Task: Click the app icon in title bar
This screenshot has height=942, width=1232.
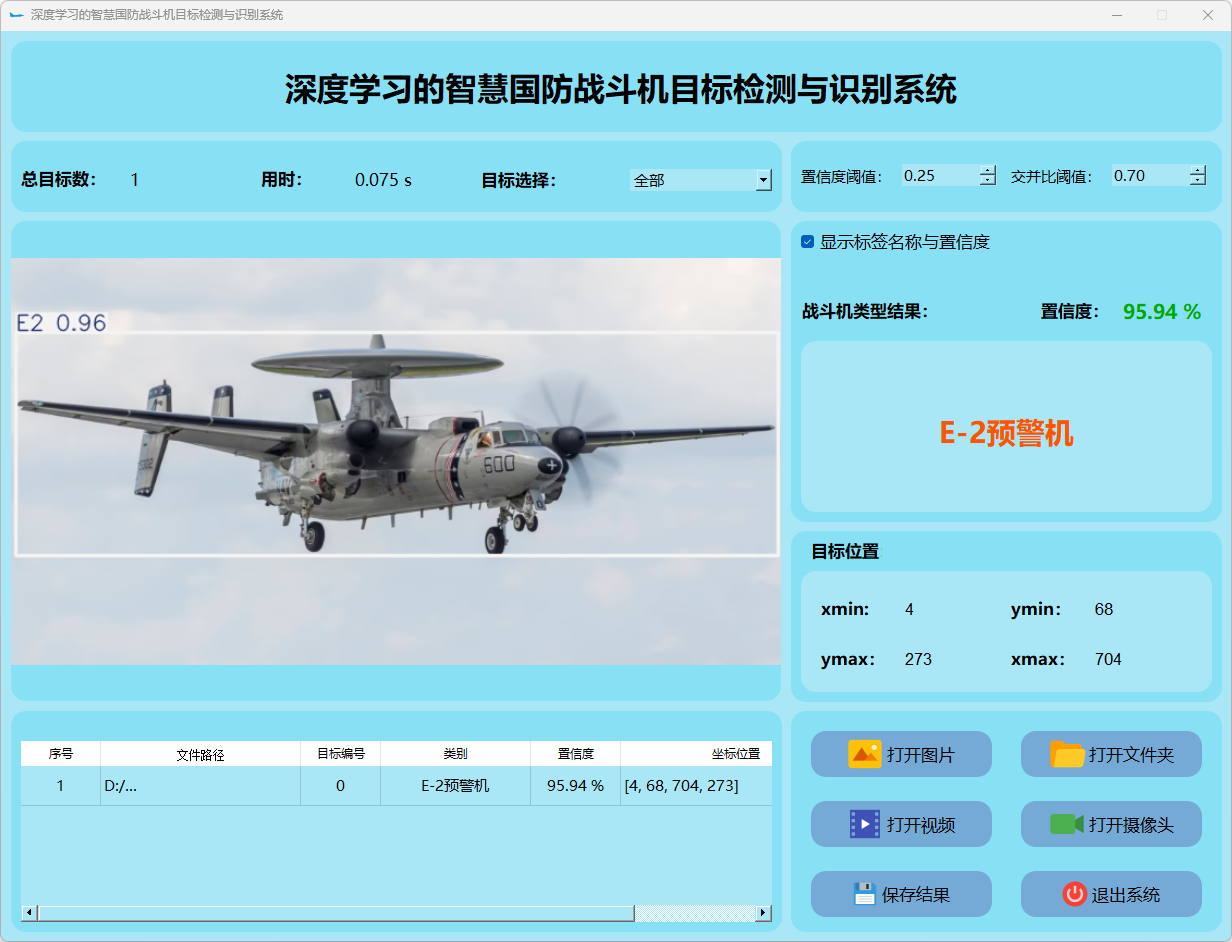Action: click(x=15, y=15)
